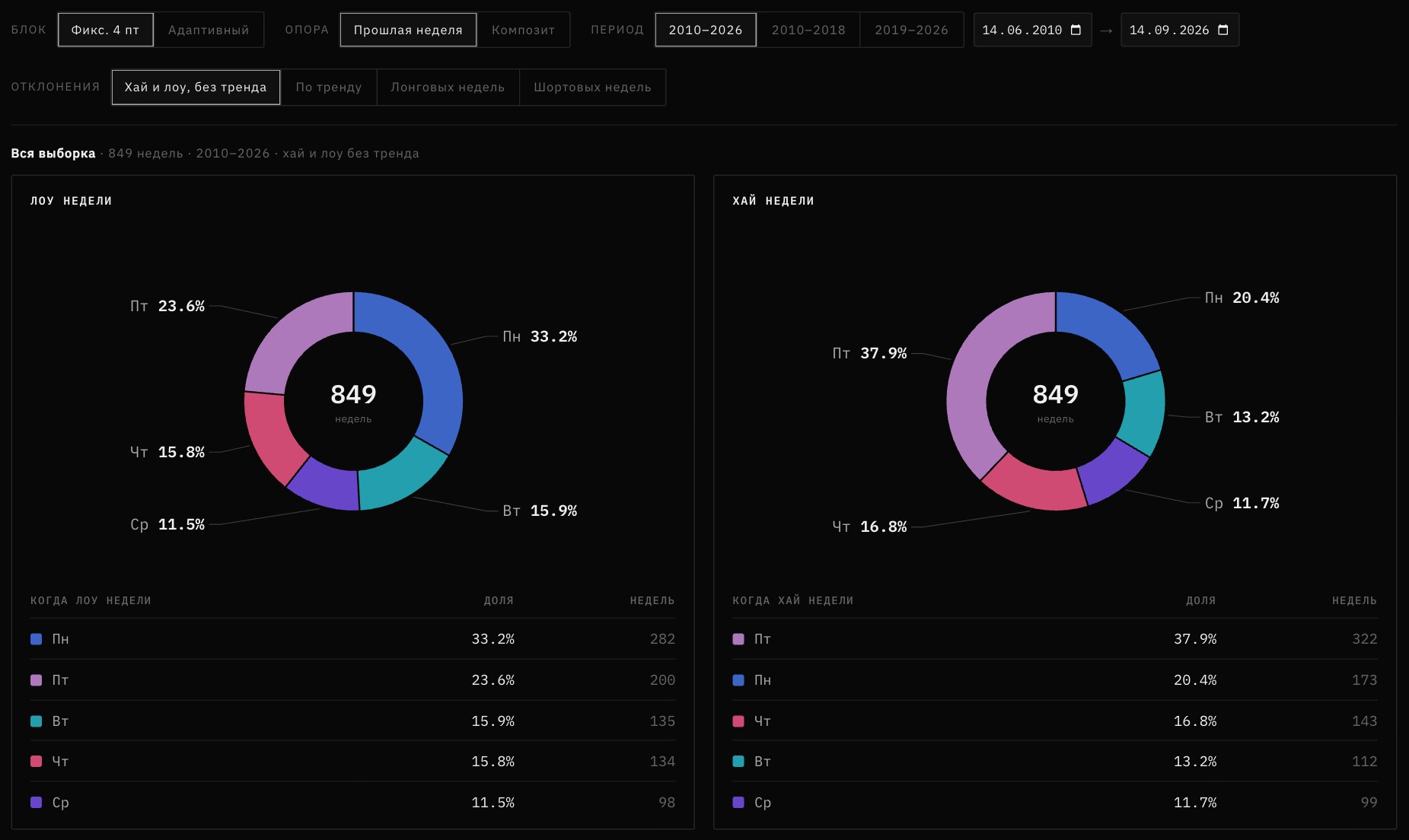Click Пт 23.6% label on low donut chart
Image resolution: width=1409 pixels, height=840 pixels.
click(x=167, y=306)
